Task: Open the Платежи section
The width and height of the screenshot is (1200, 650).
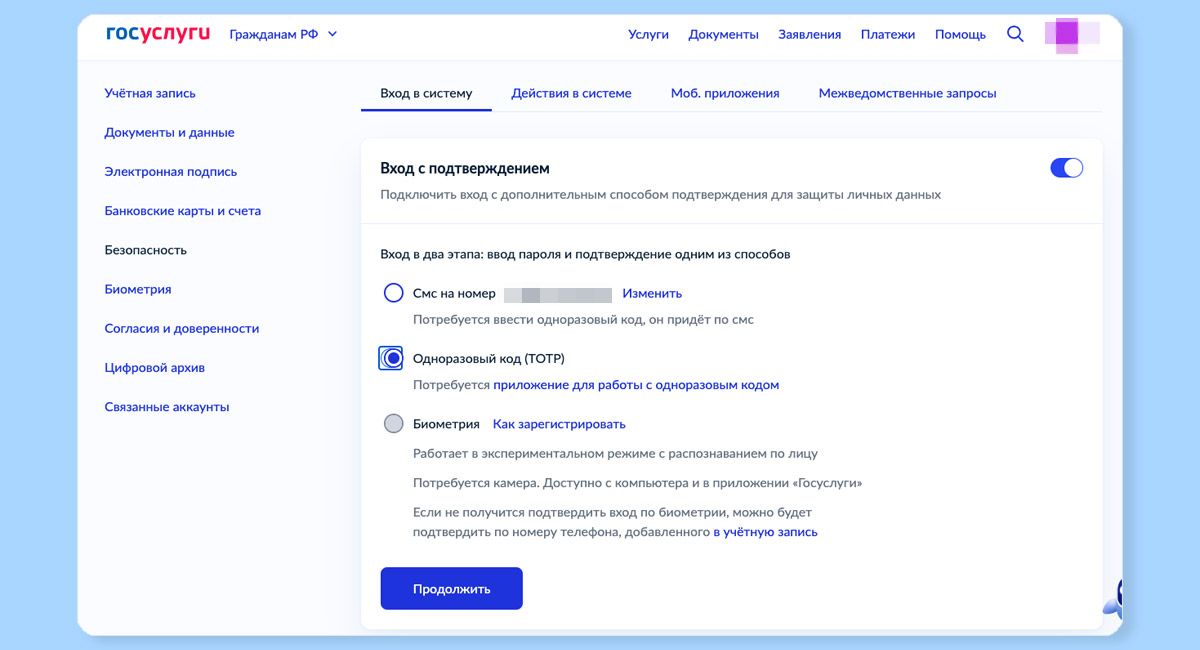Action: (887, 34)
